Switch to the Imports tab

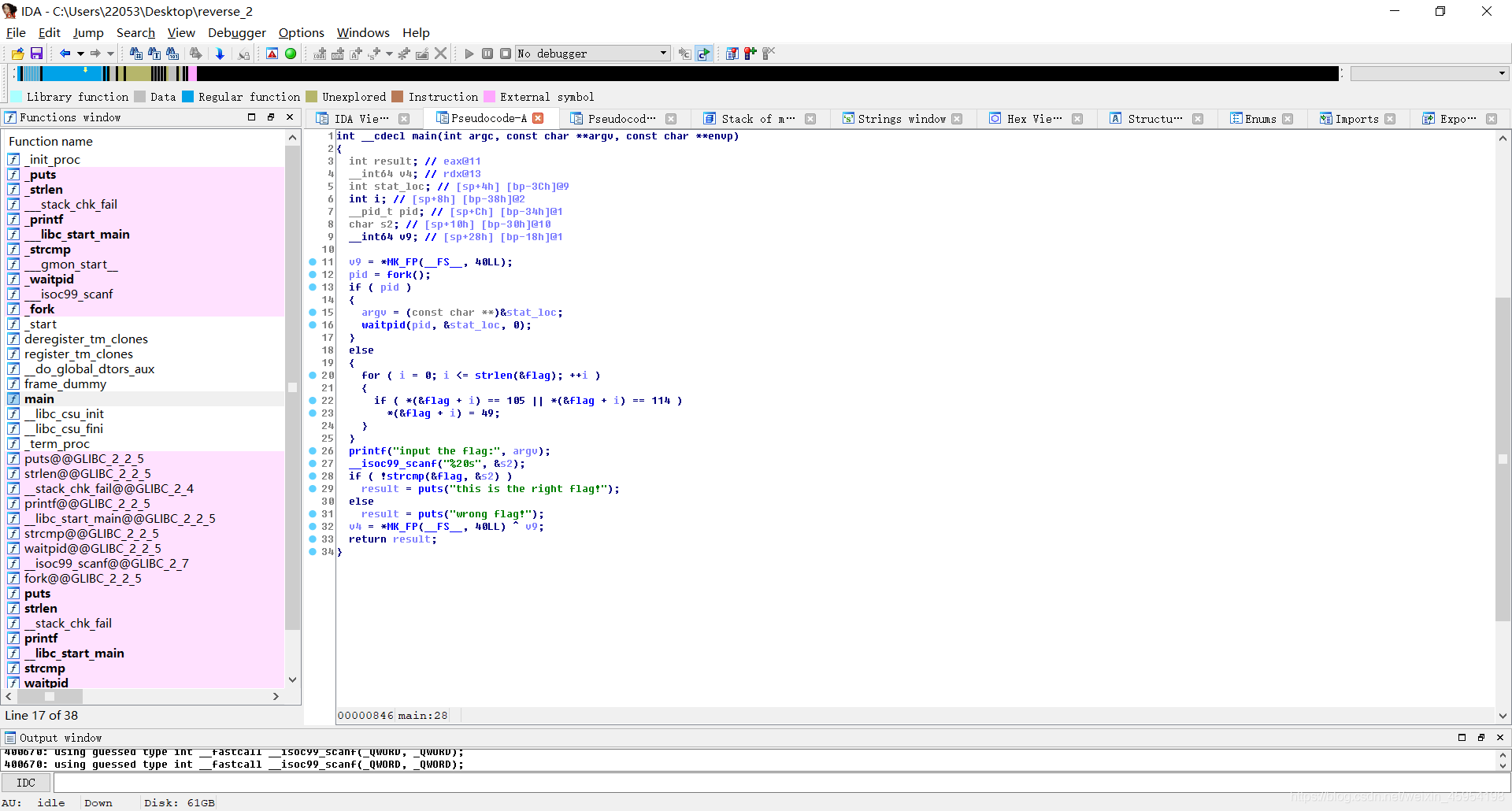pos(1356,119)
